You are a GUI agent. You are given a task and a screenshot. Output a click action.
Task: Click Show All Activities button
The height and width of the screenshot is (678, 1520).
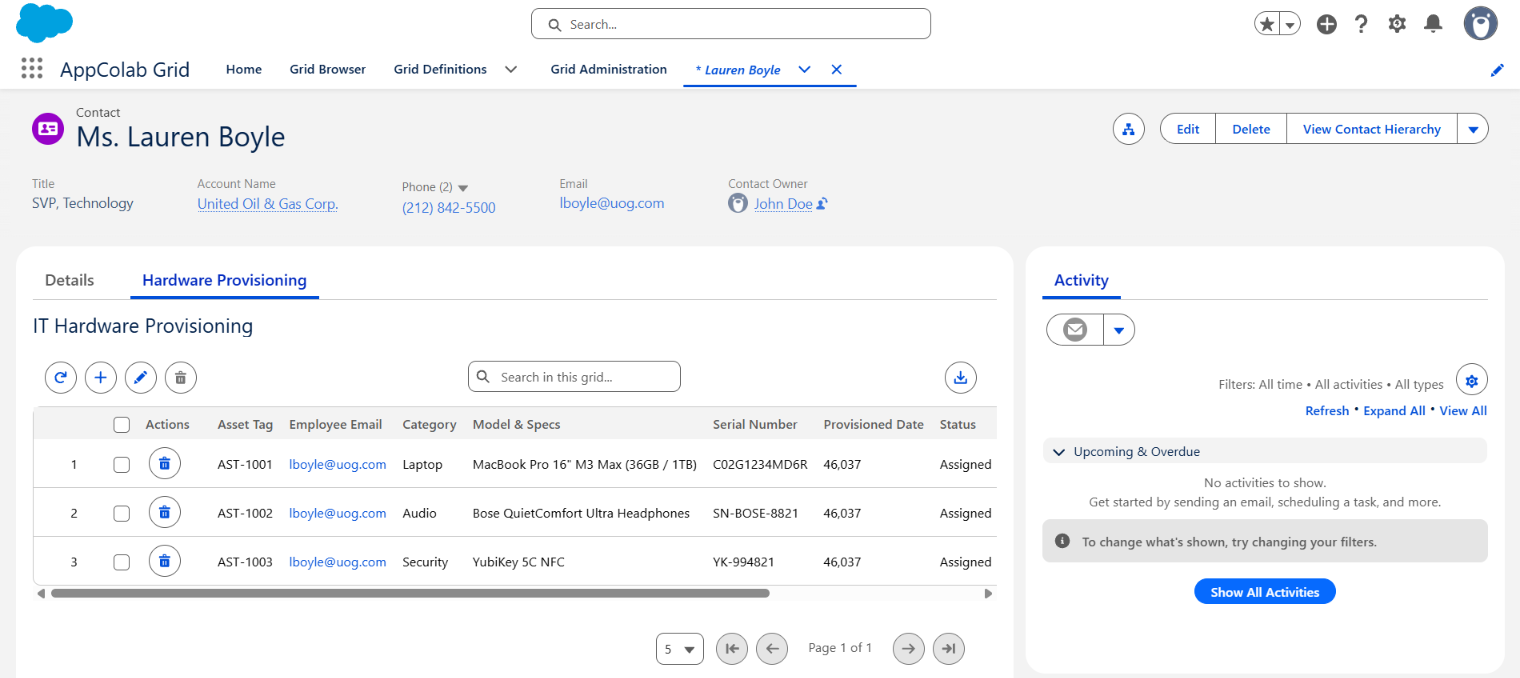click(1265, 592)
